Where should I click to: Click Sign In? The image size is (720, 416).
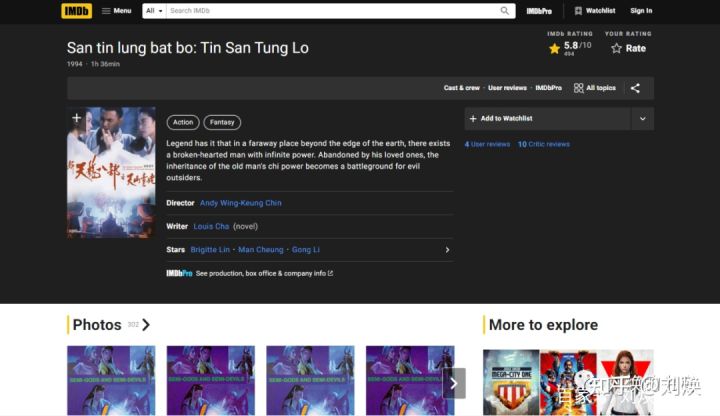[641, 11]
